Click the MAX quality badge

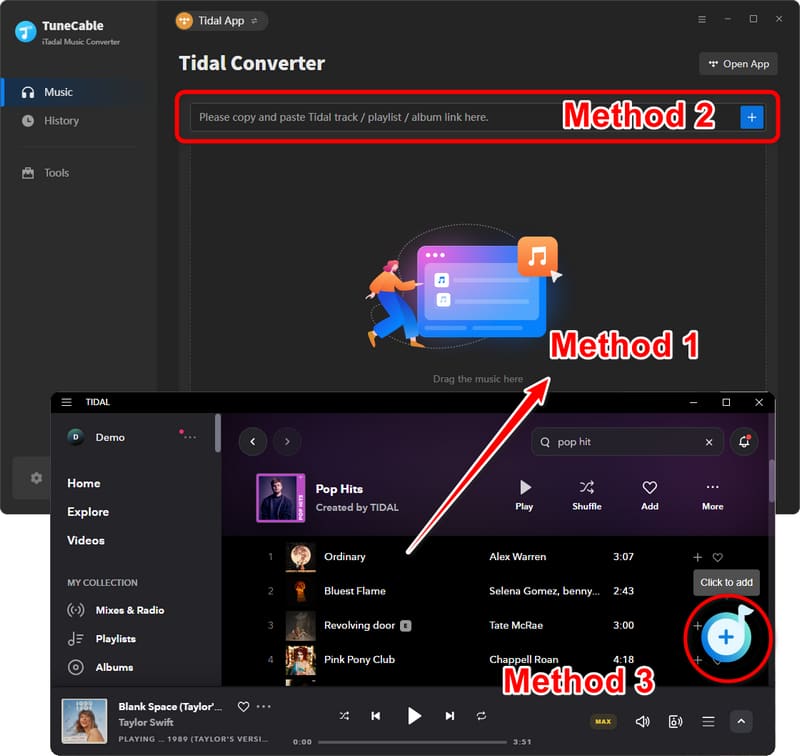click(603, 721)
